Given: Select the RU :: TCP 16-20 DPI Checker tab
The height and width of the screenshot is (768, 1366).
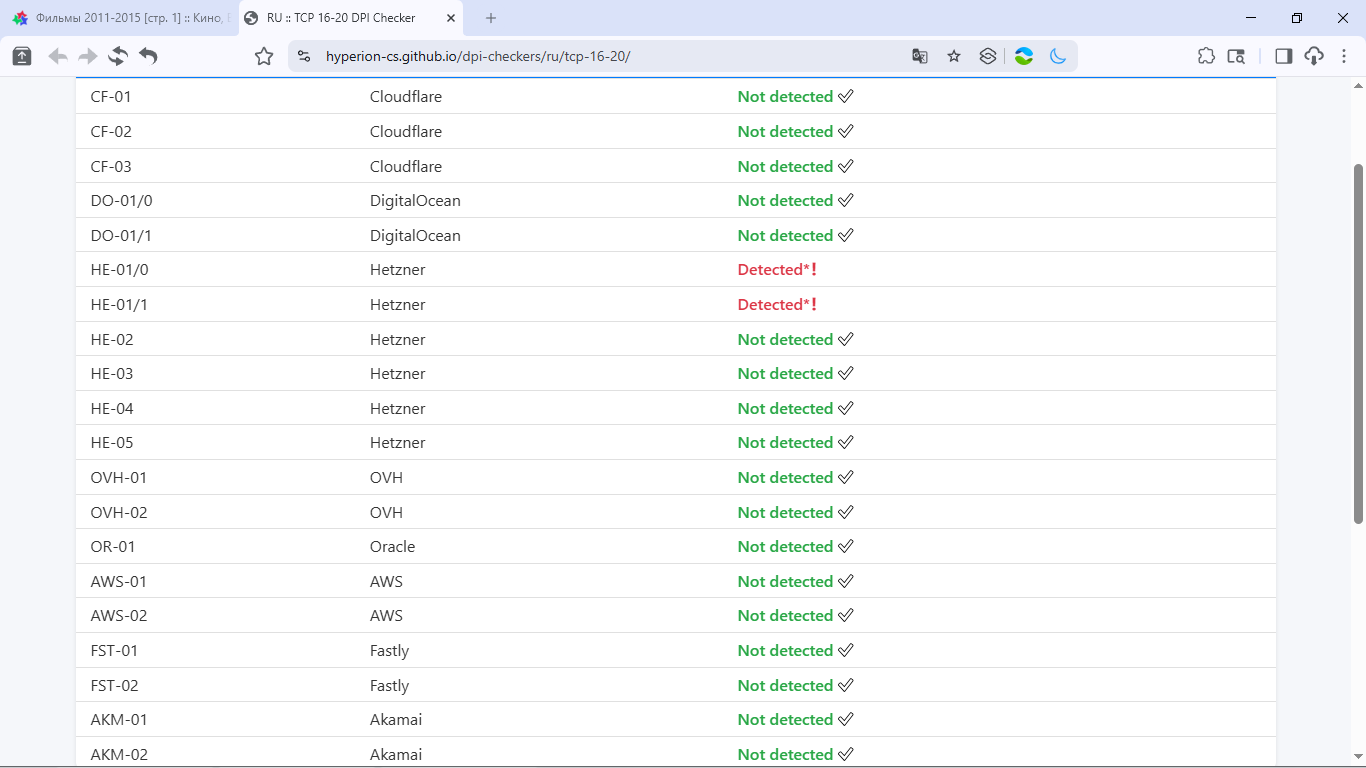Looking at the screenshot, I should 351,18.
